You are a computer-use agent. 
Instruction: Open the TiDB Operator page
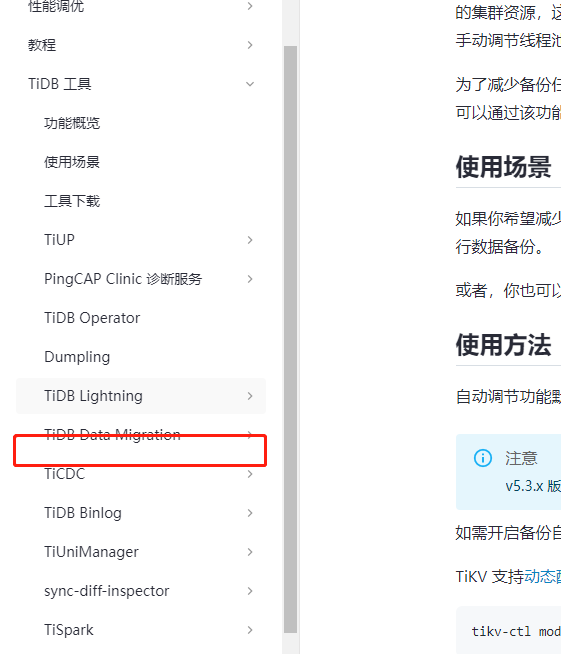point(92,318)
